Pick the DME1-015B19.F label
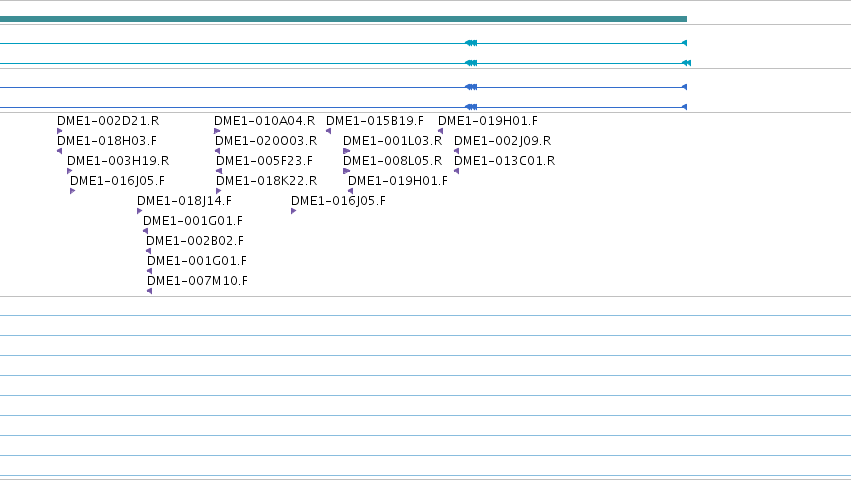The width and height of the screenshot is (851, 480). tap(375, 121)
